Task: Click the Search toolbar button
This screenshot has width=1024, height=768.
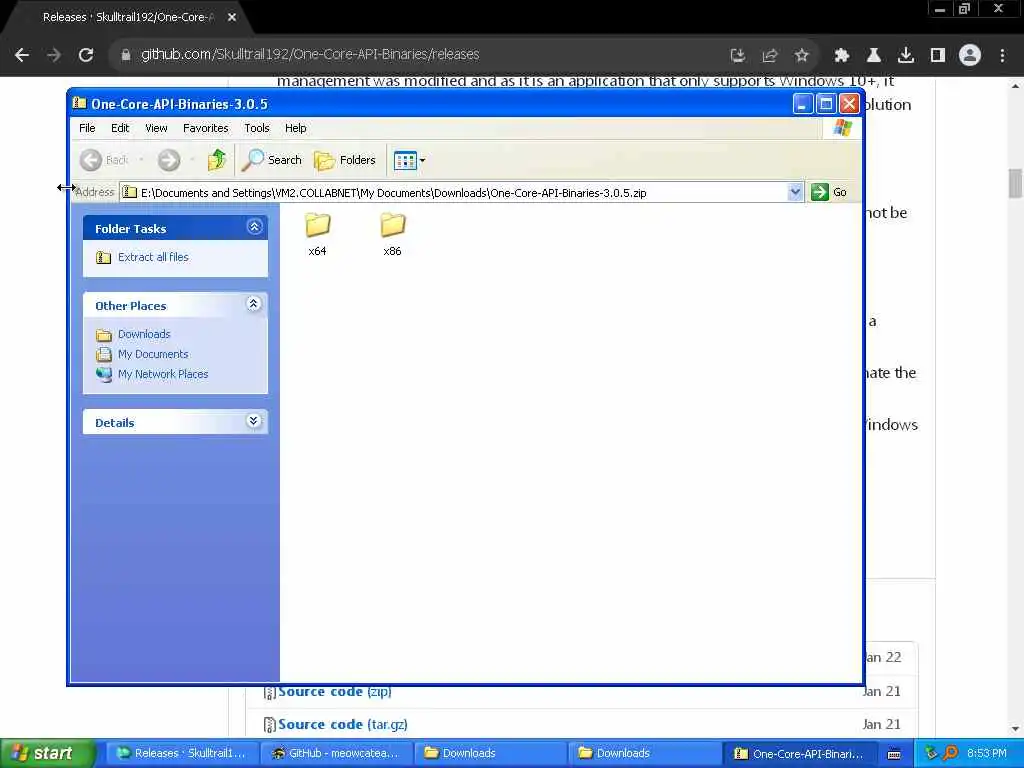Action: [272, 160]
